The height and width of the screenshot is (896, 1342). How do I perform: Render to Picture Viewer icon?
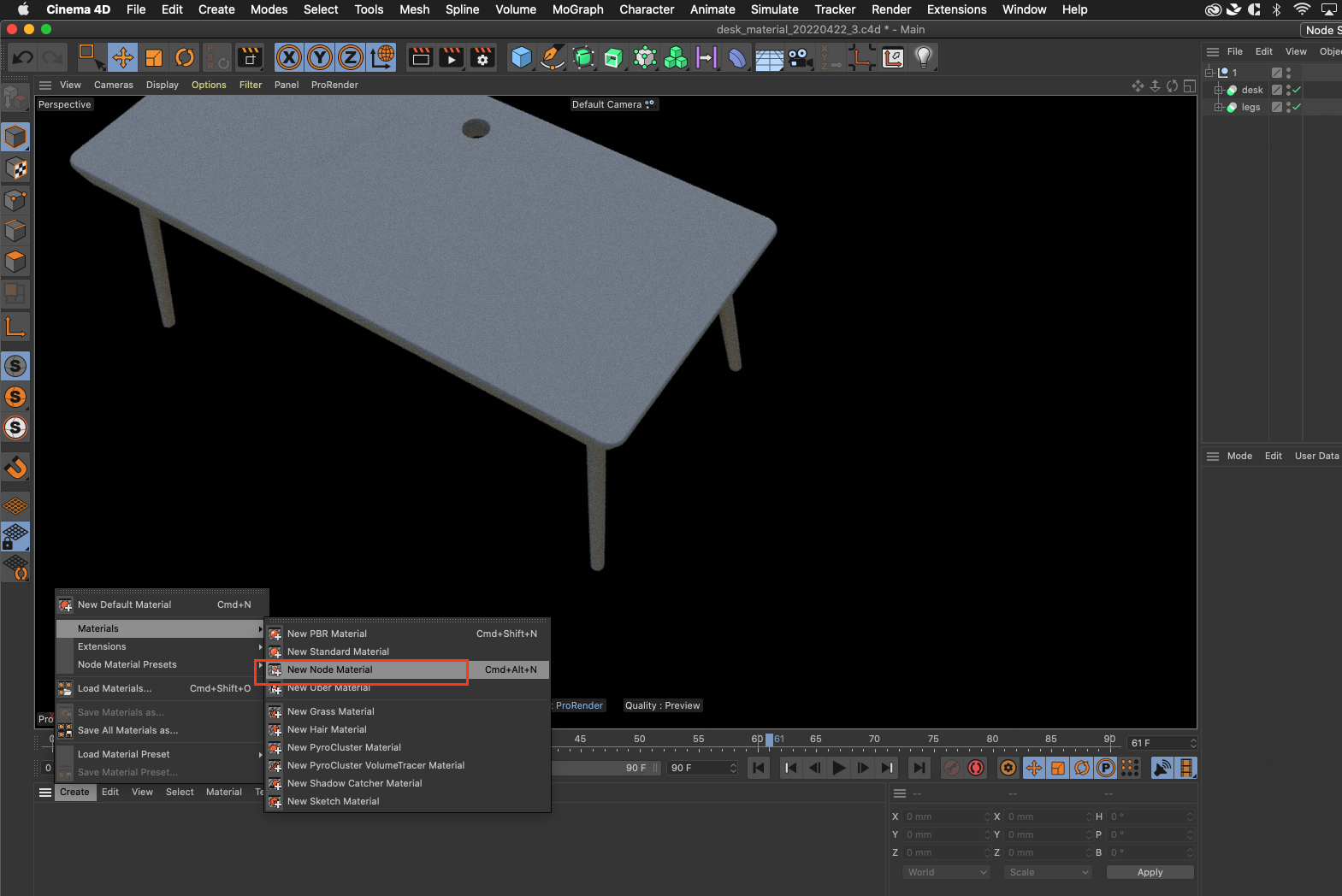(x=452, y=57)
